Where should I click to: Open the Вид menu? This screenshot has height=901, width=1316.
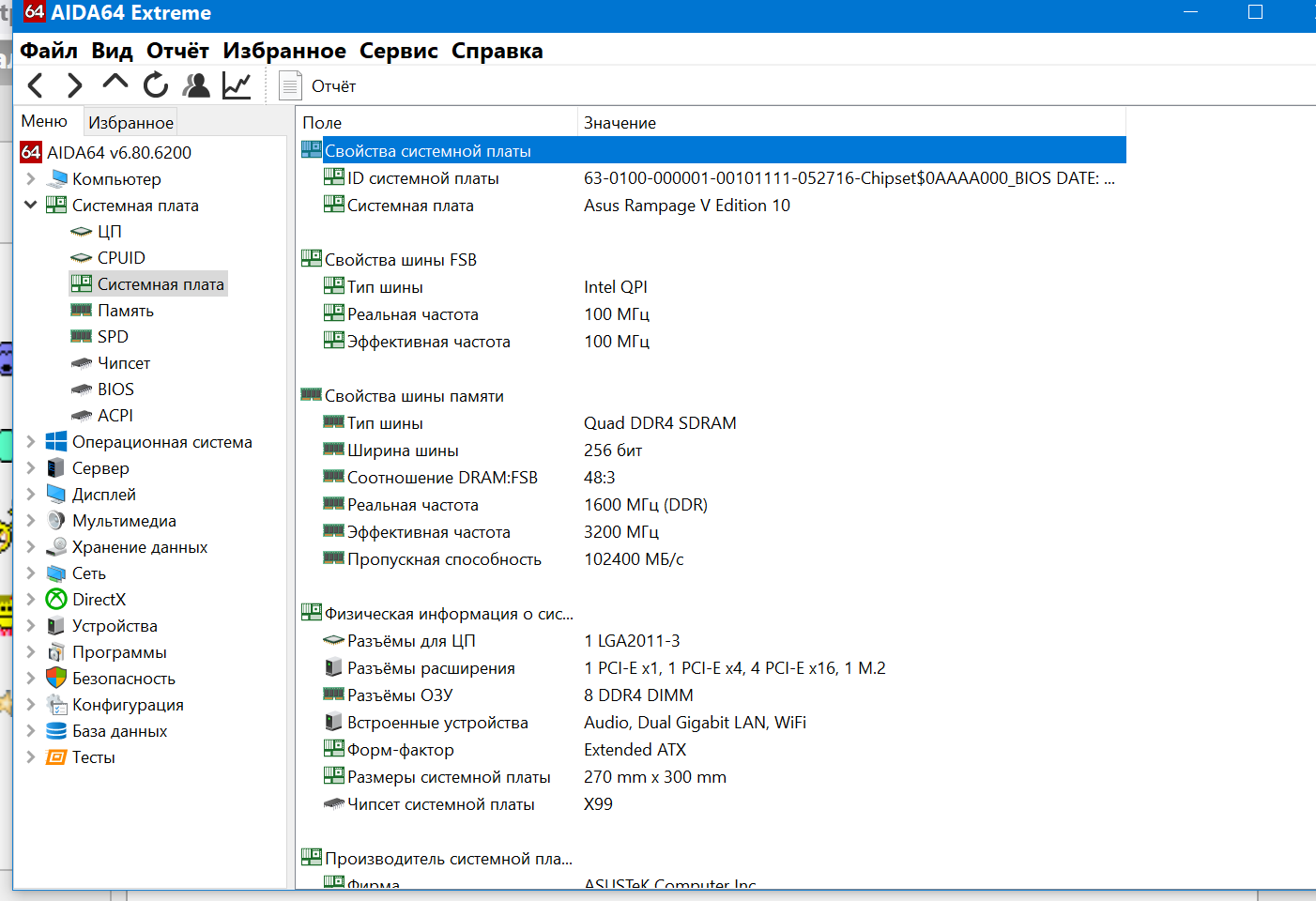pyautogui.click(x=112, y=51)
